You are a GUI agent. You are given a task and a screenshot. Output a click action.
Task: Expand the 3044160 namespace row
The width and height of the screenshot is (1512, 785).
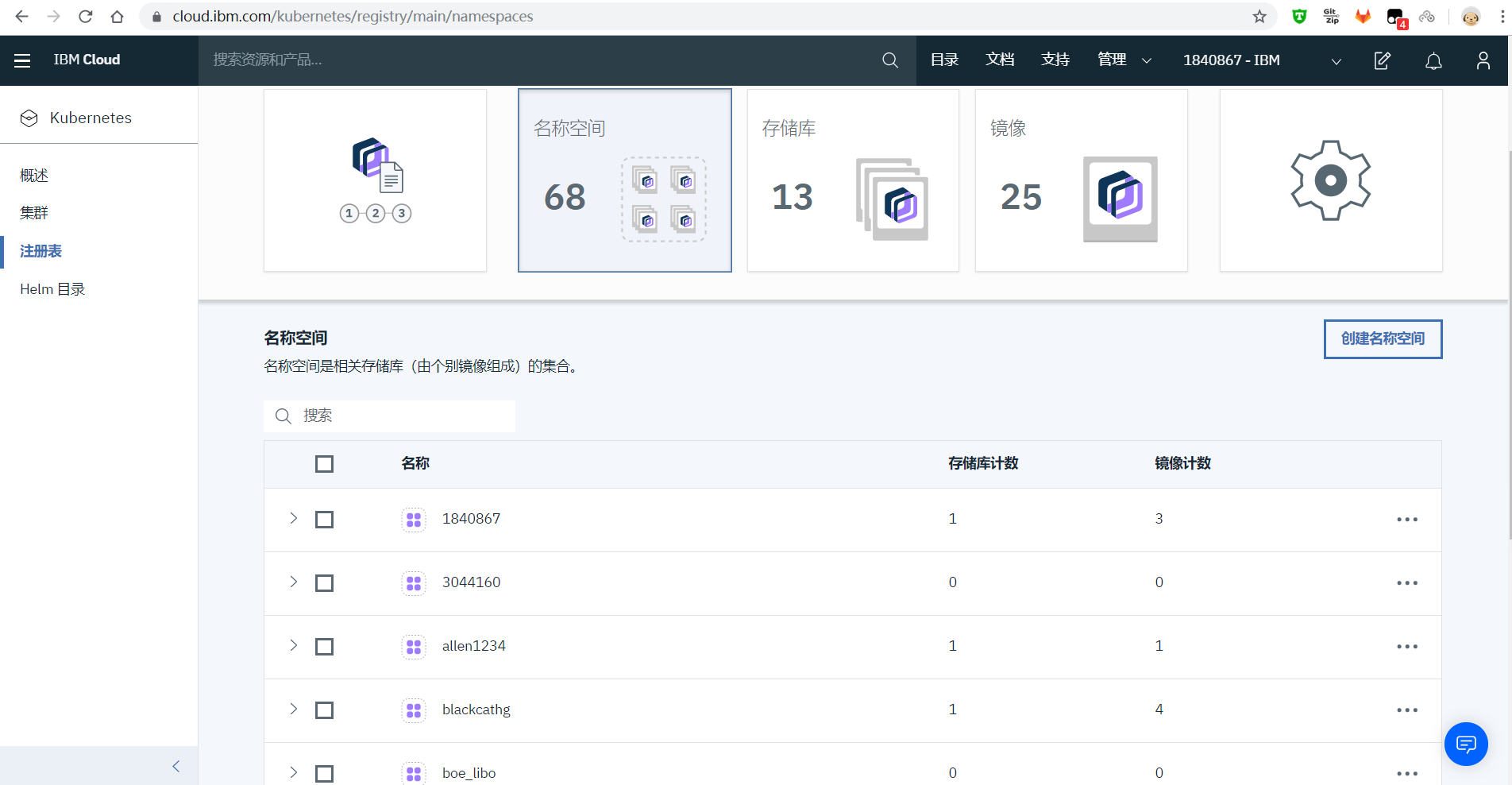click(294, 582)
